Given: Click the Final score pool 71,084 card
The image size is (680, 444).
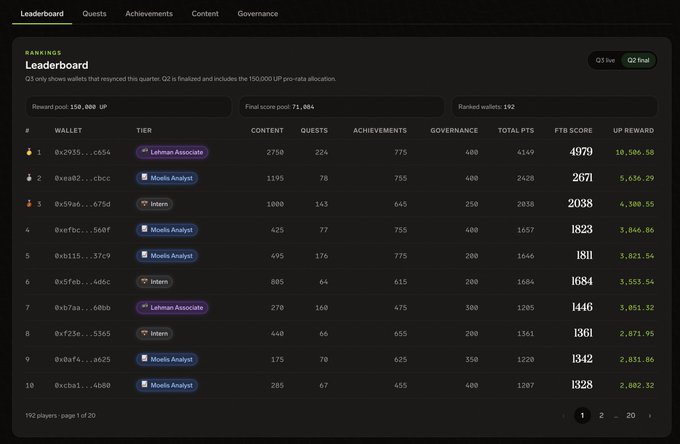Looking at the screenshot, I should click(x=341, y=107).
